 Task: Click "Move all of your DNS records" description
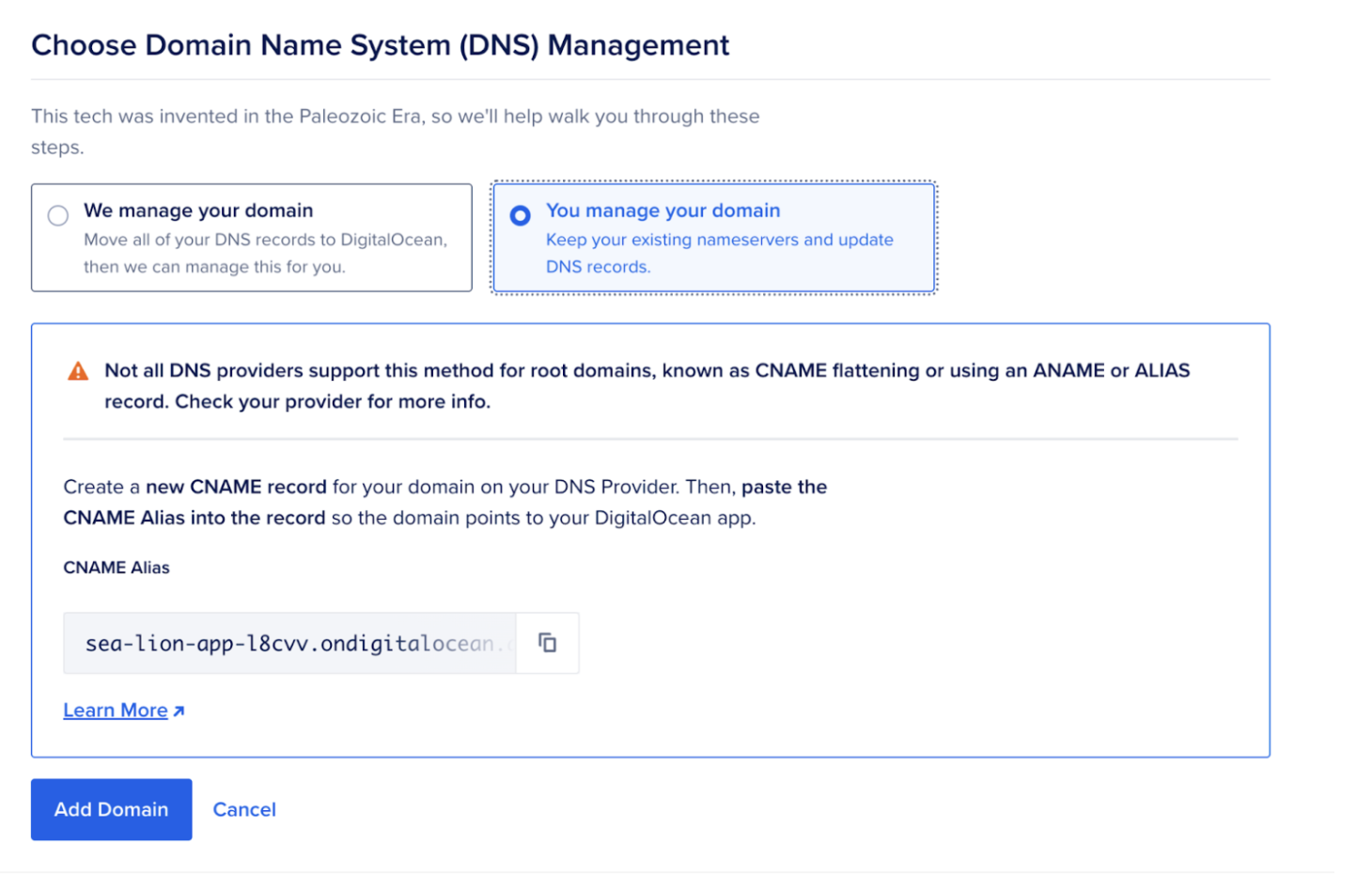(x=265, y=253)
